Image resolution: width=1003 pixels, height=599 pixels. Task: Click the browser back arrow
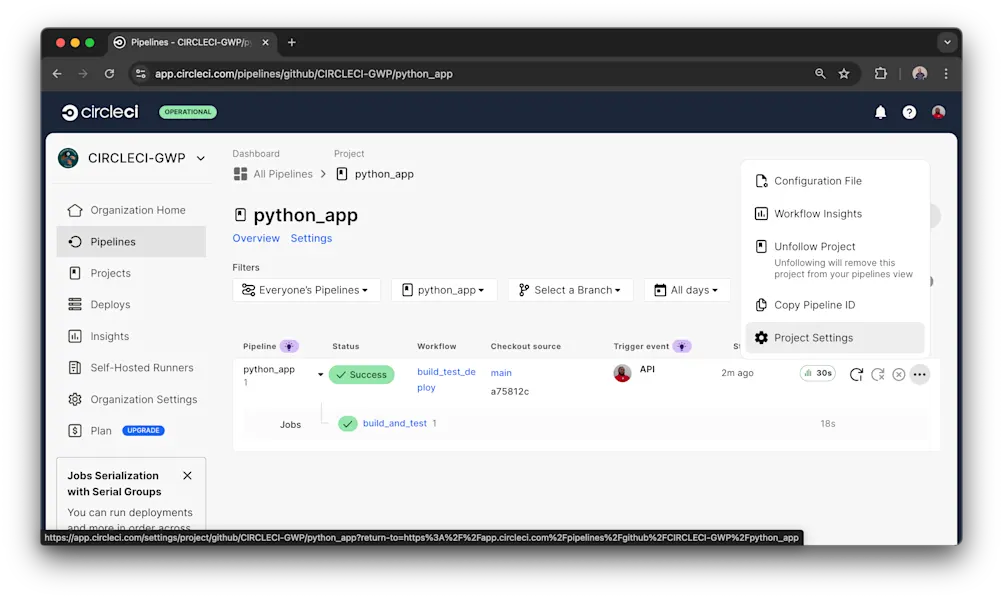(x=57, y=74)
